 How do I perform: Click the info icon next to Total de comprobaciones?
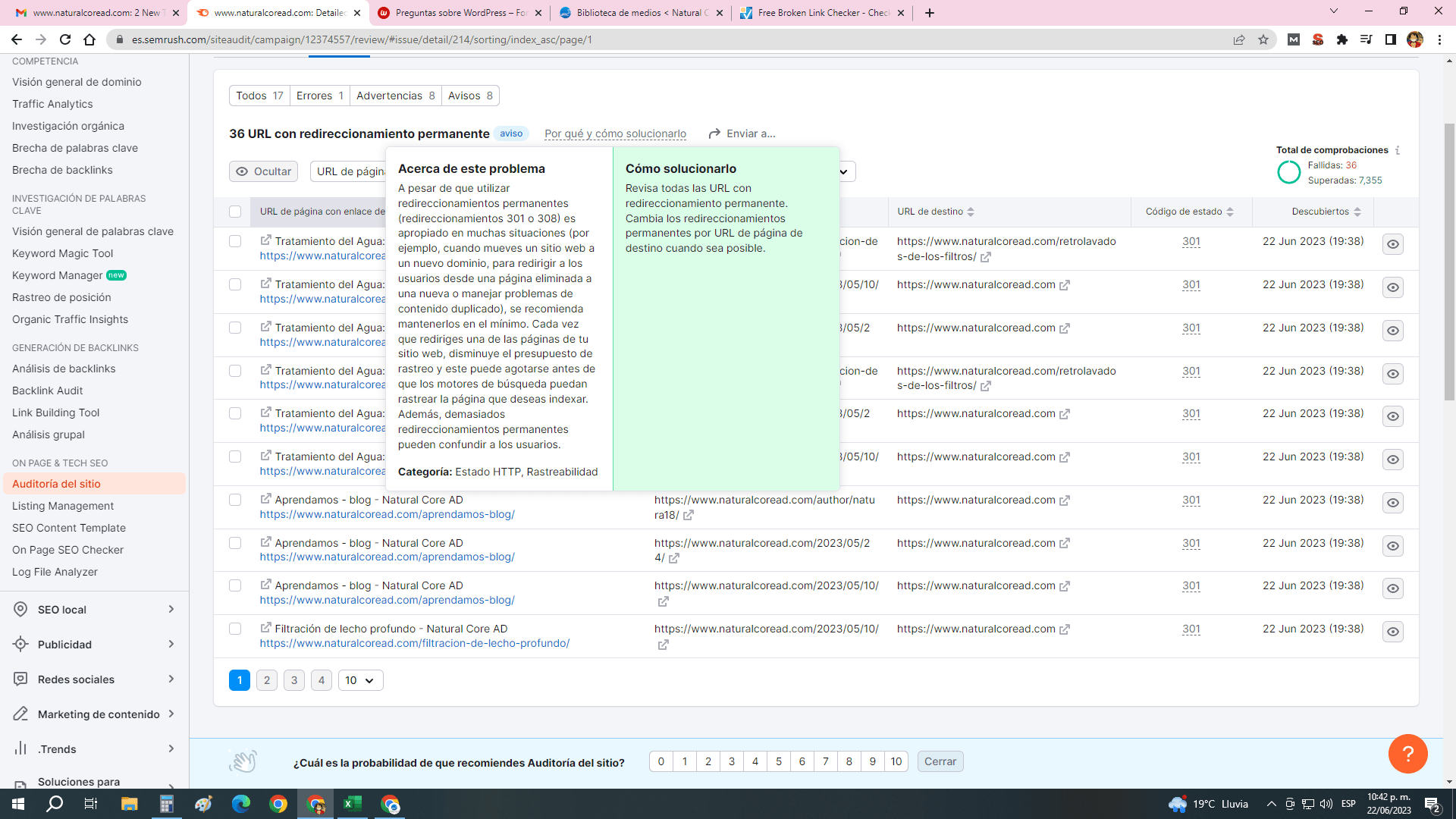1398,150
